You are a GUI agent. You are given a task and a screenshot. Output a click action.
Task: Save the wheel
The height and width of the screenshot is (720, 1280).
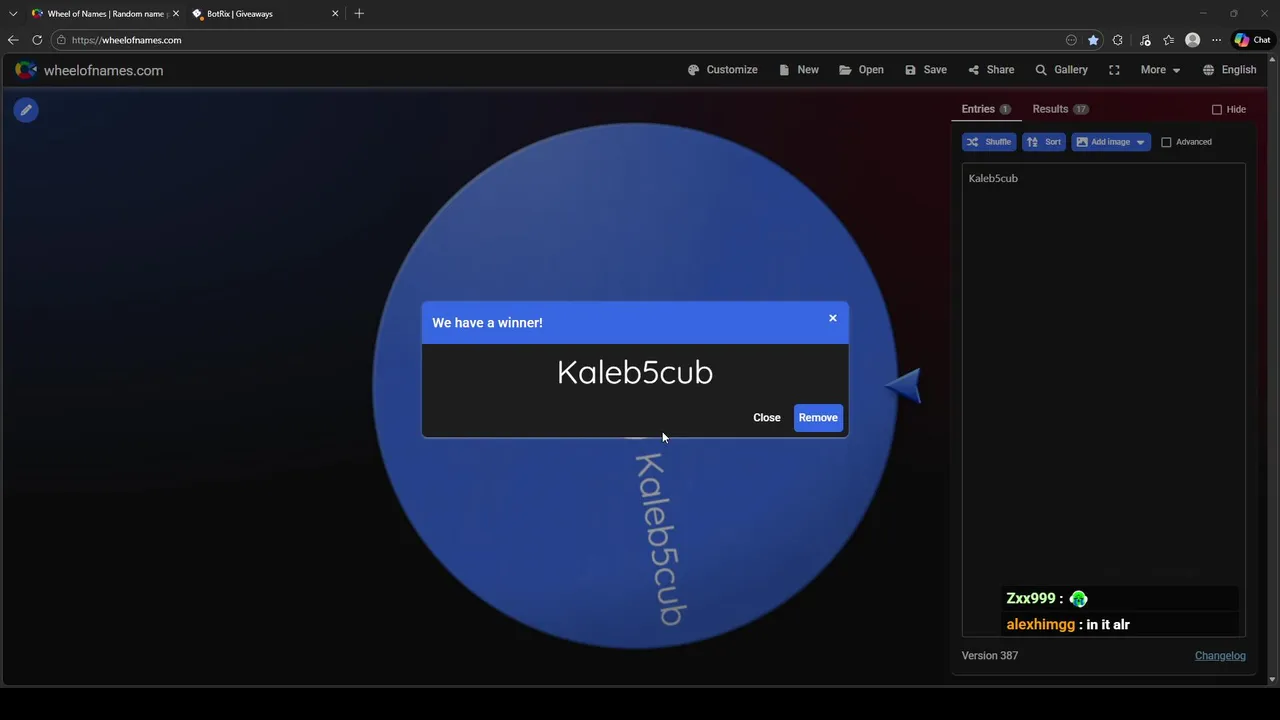926,70
